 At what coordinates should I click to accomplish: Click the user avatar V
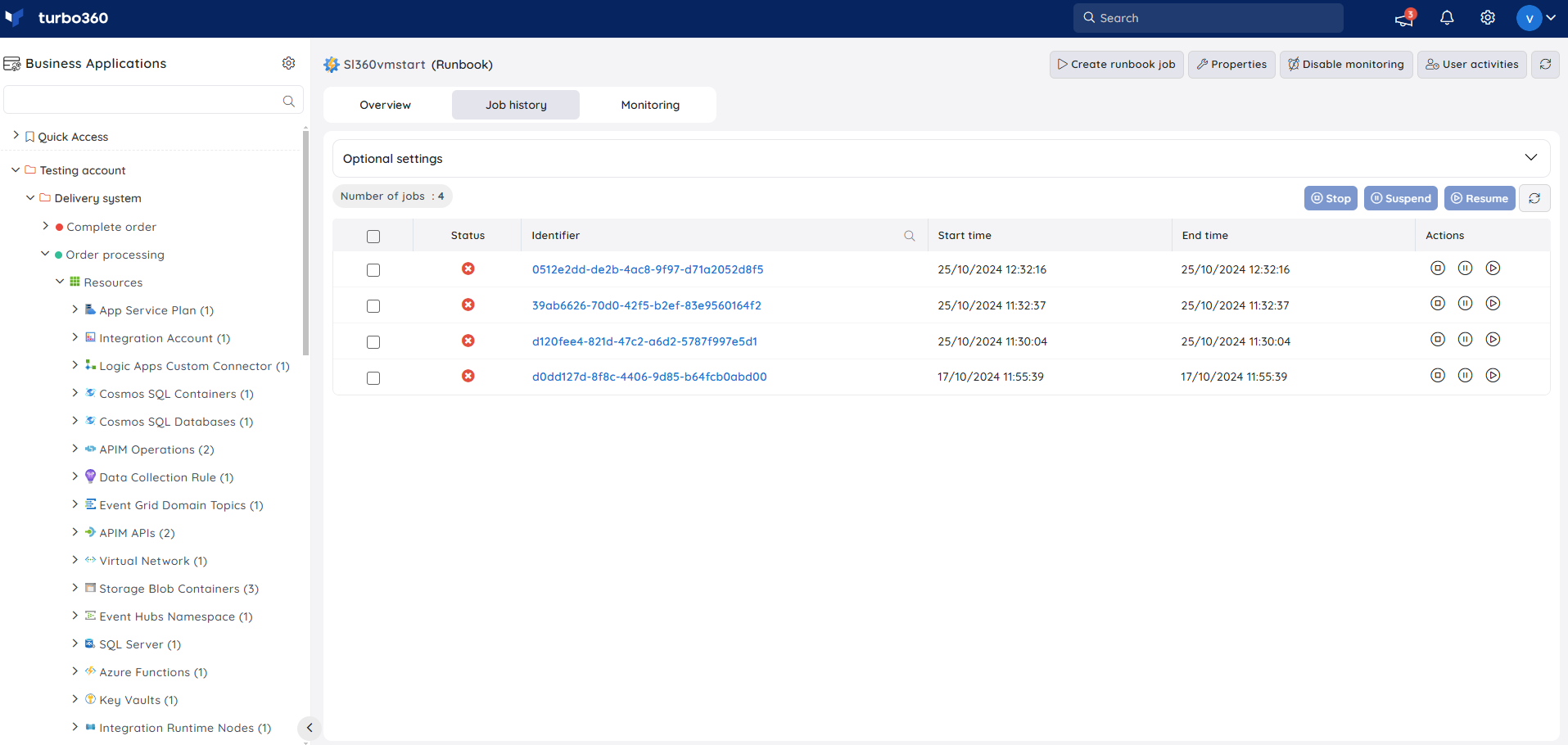coord(1529,18)
